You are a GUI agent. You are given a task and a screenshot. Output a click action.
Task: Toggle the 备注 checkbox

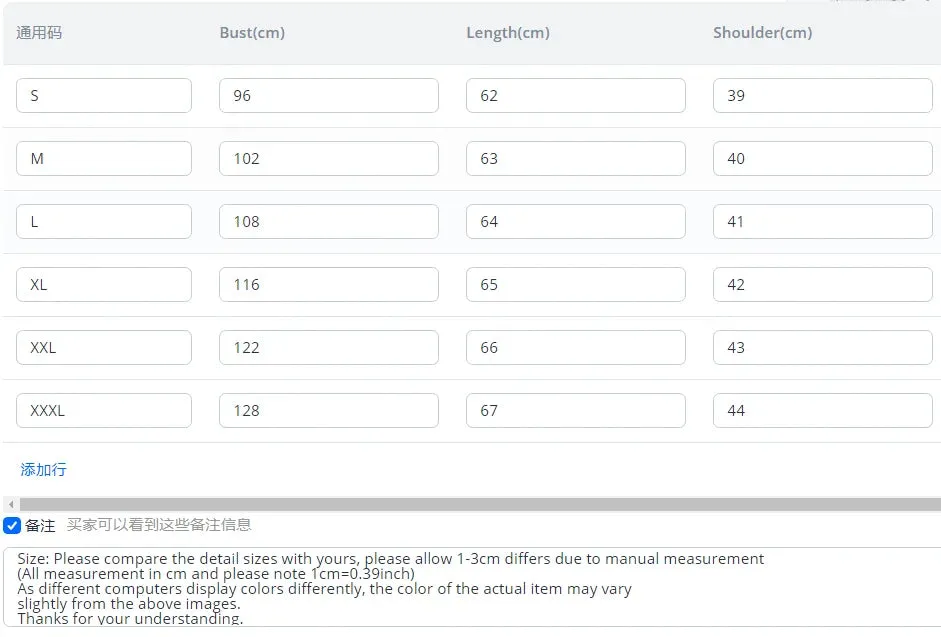(12, 526)
